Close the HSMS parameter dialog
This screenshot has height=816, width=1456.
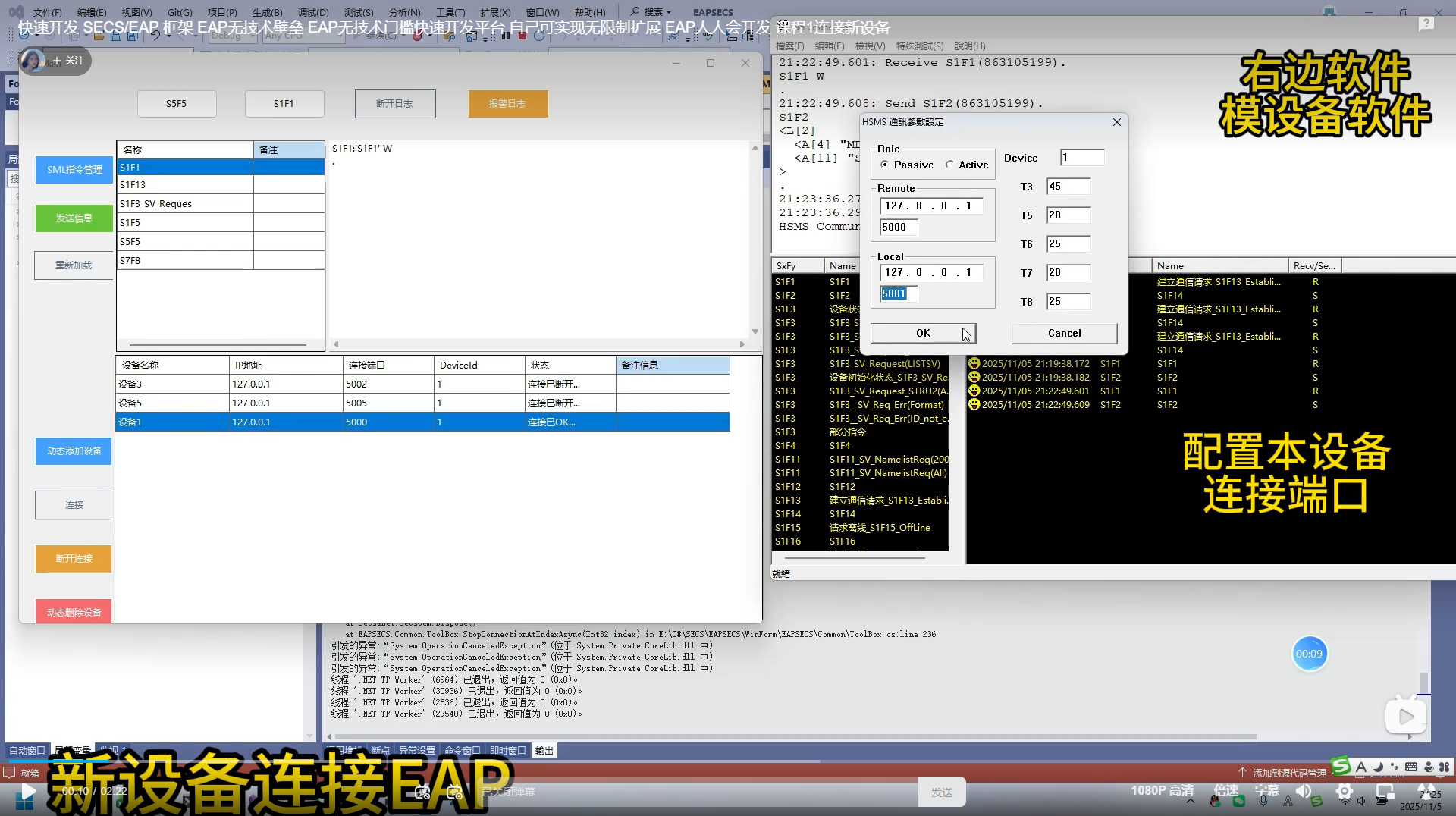click(x=1116, y=122)
